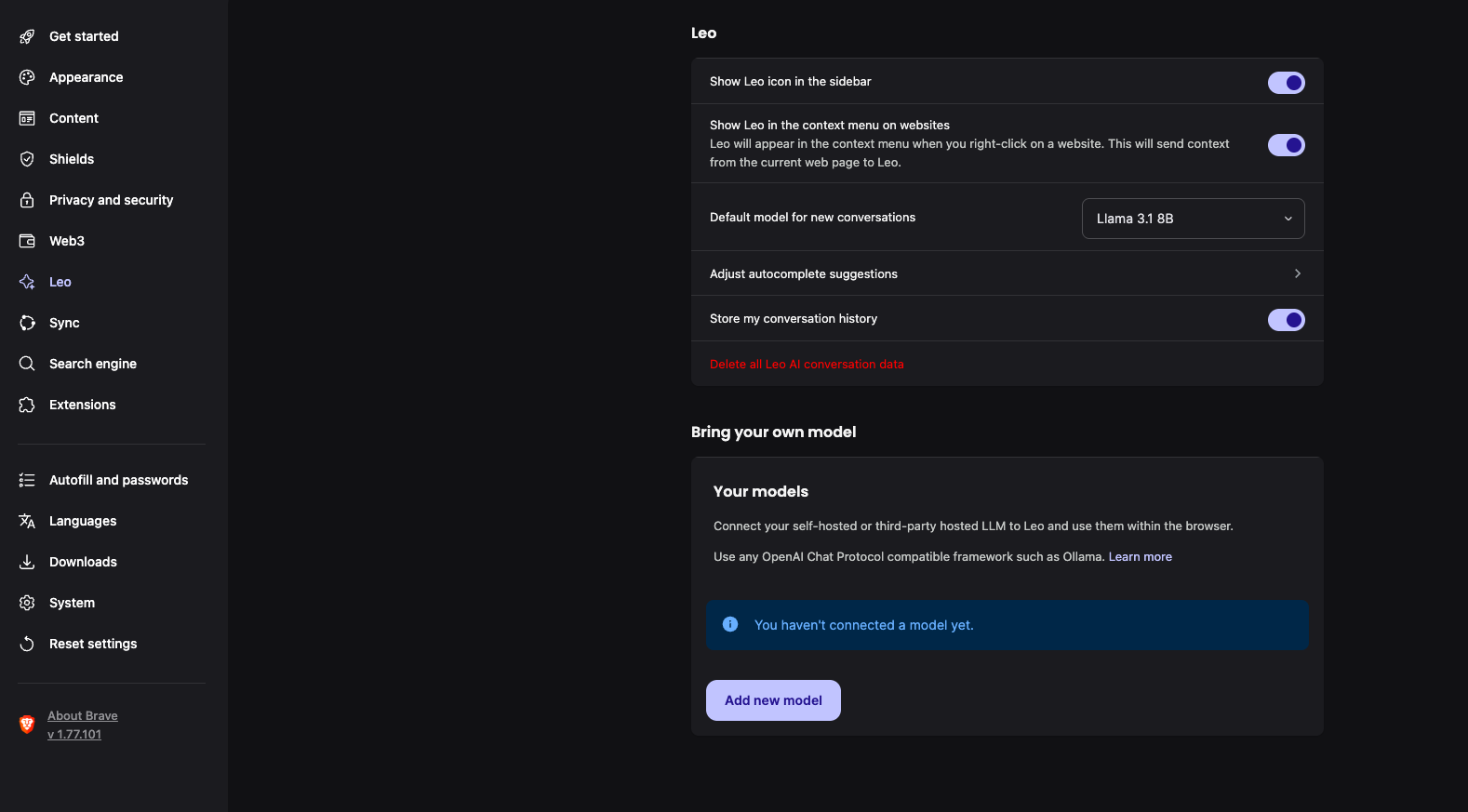The height and width of the screenshot is (812, 1468).
Task: Click the Sync icon in sidebar
Action: (27, 323)
